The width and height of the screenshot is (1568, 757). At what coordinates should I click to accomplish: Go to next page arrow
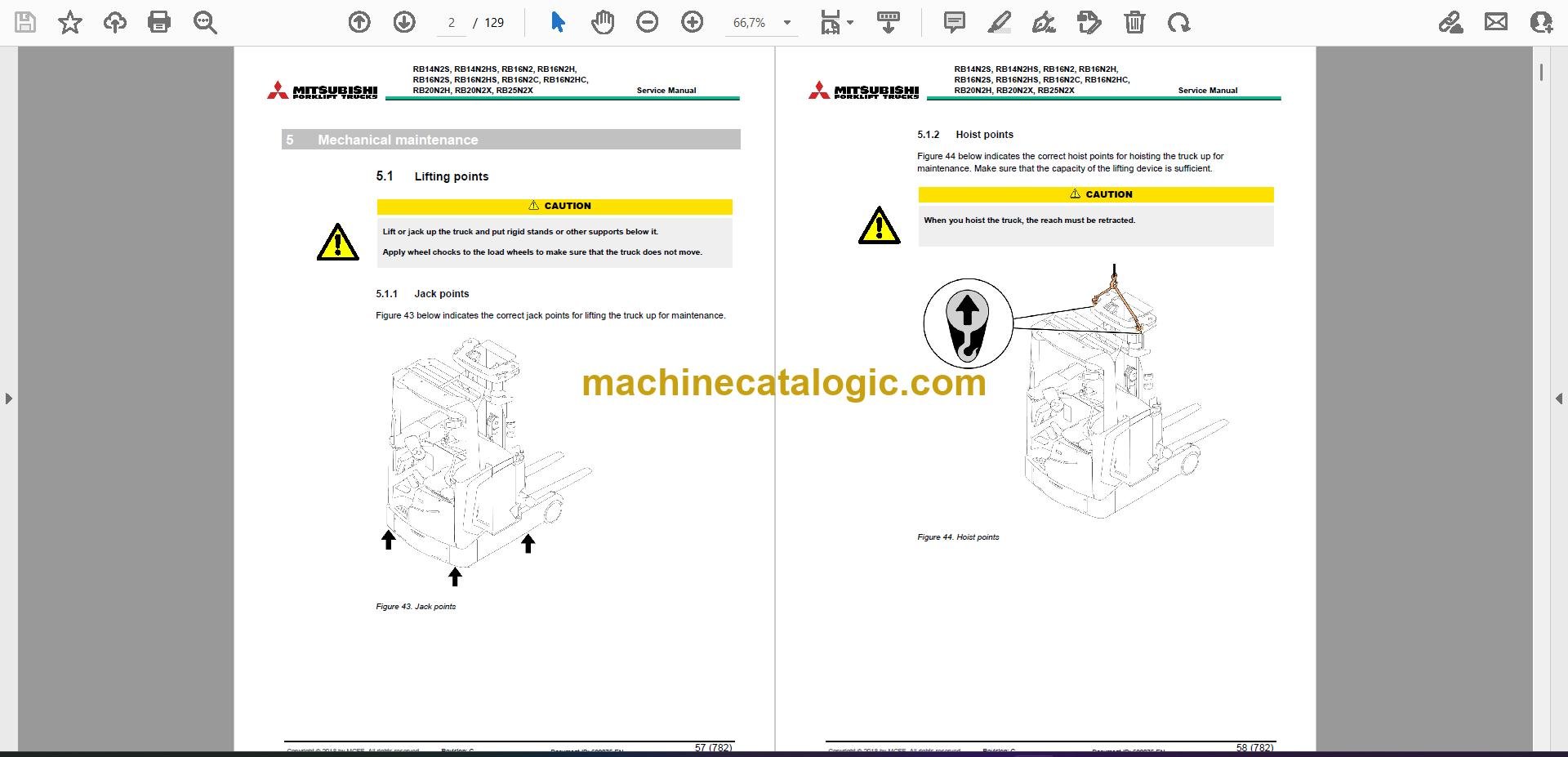(404, 22)
